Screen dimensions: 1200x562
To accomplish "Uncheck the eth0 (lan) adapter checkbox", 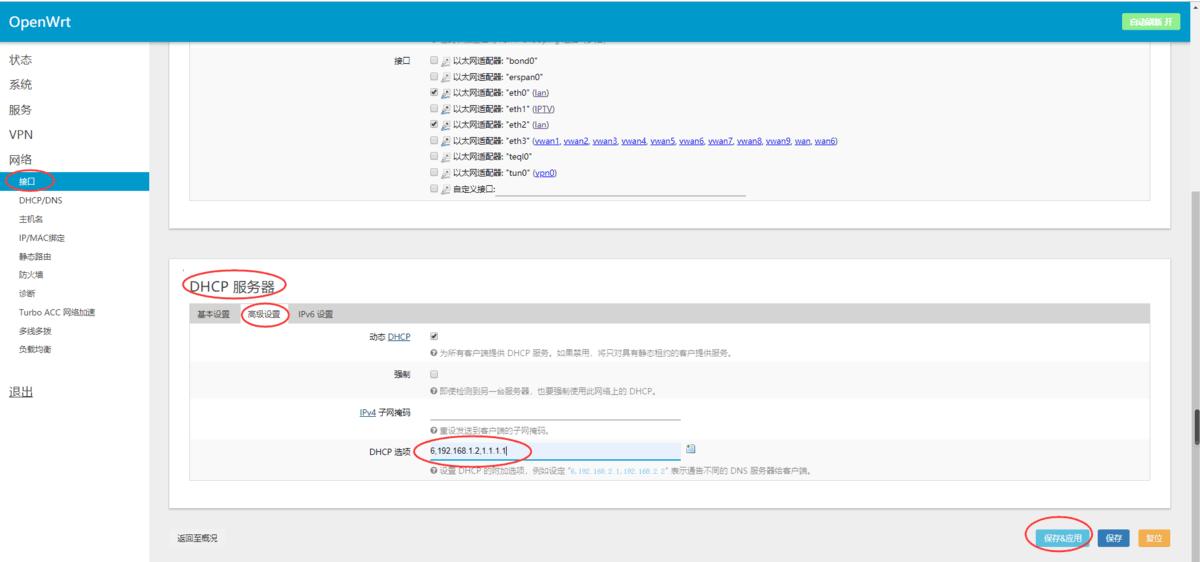I will tap(433, 93).
